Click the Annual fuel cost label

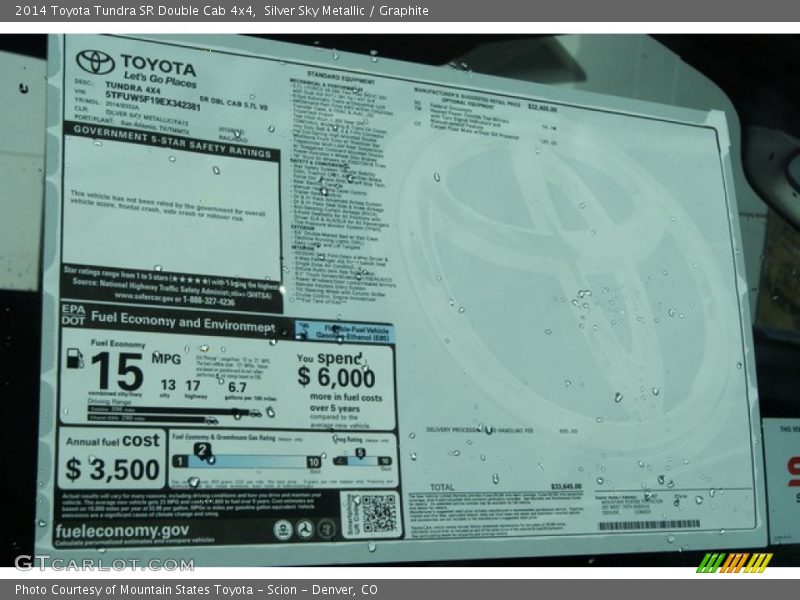[113, 441]
